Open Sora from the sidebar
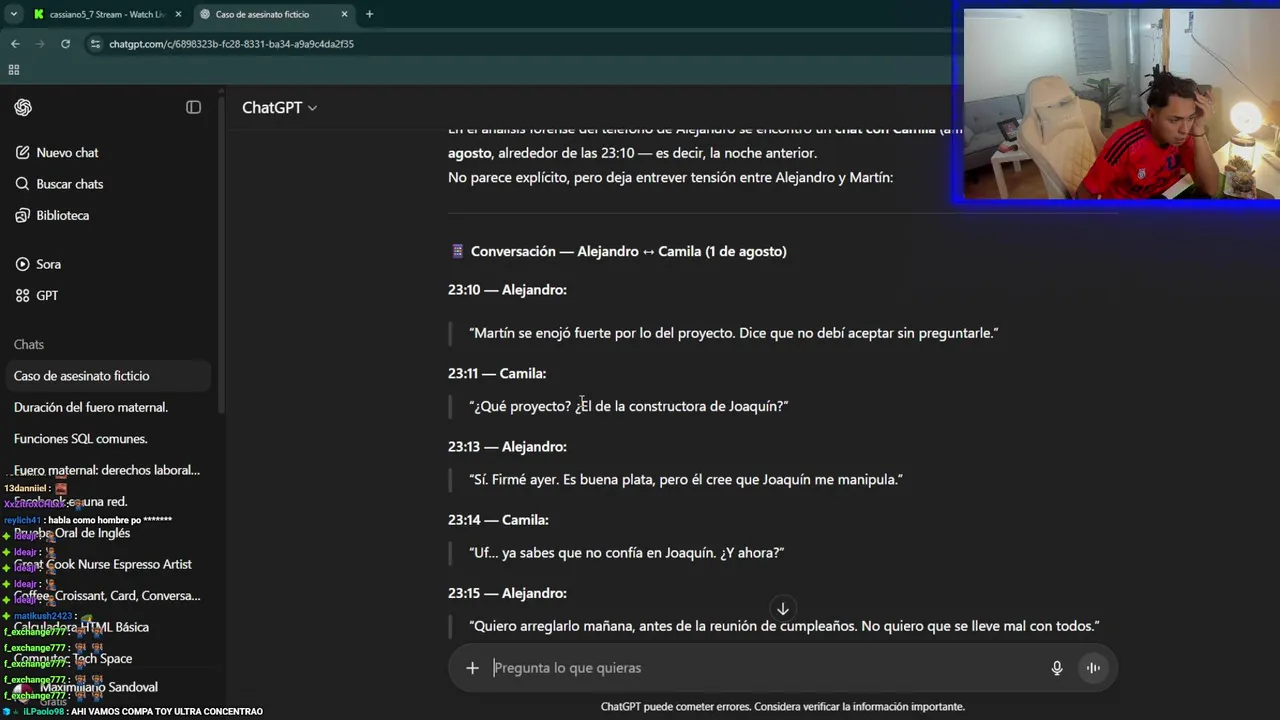The height and width of the screenshot is (720, 1280). pyautogui.click(x=48, y=264)
